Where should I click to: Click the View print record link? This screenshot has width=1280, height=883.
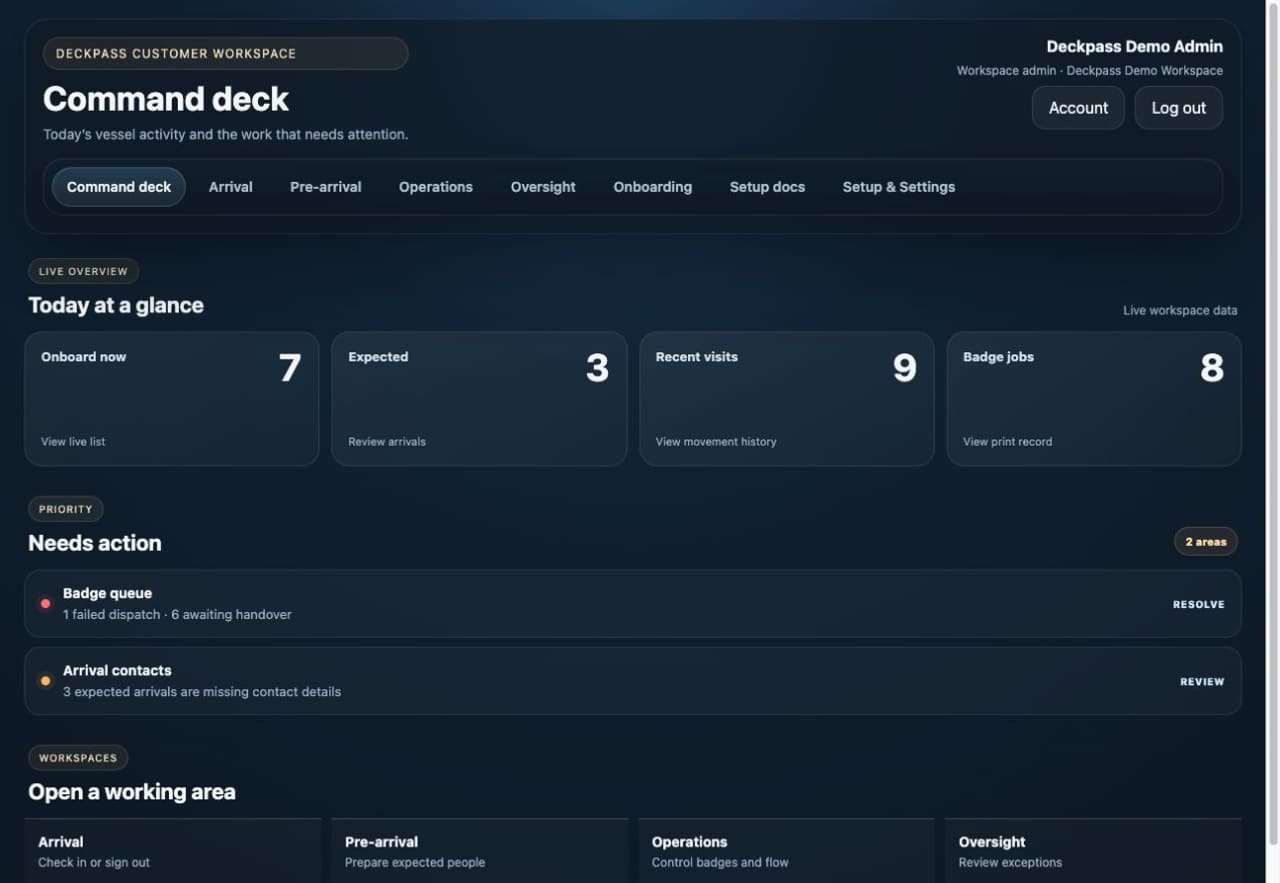click(1007, 442)
